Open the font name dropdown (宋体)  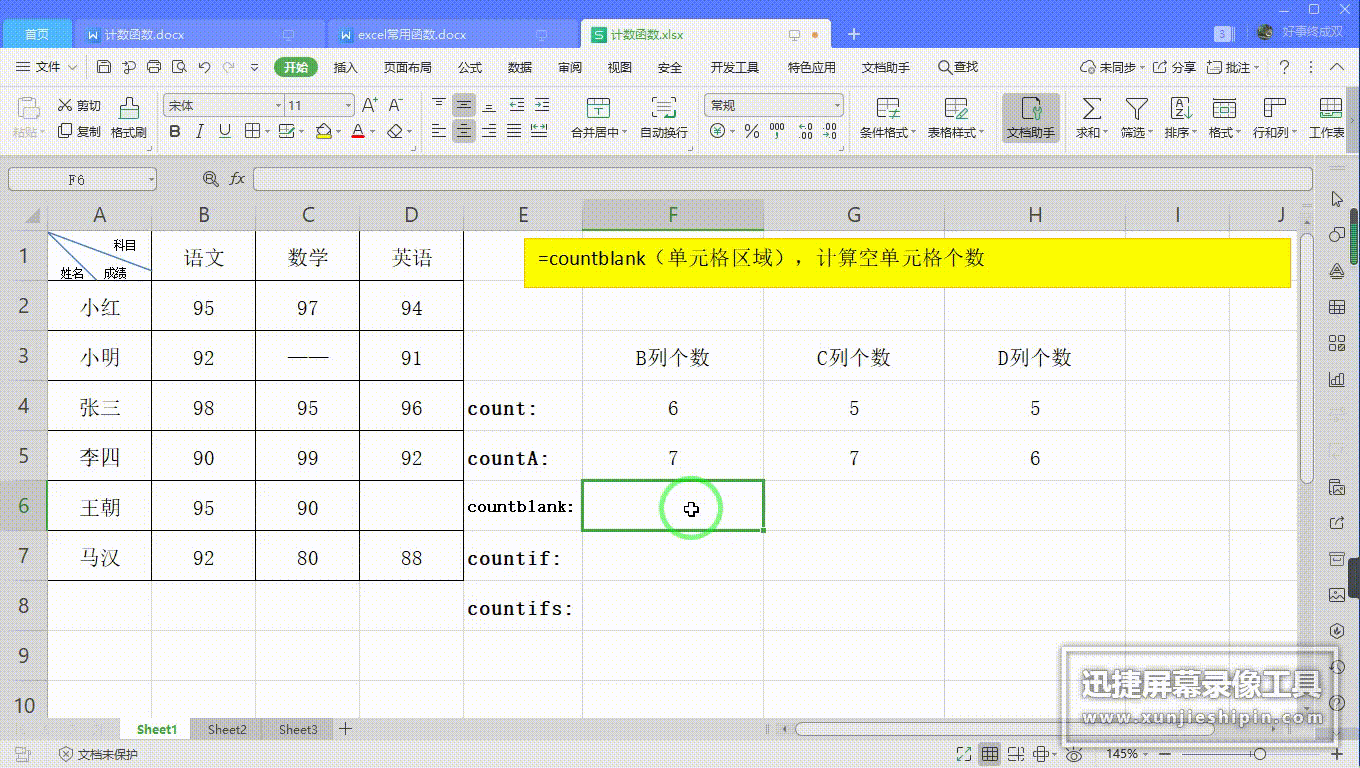[278, 105]
